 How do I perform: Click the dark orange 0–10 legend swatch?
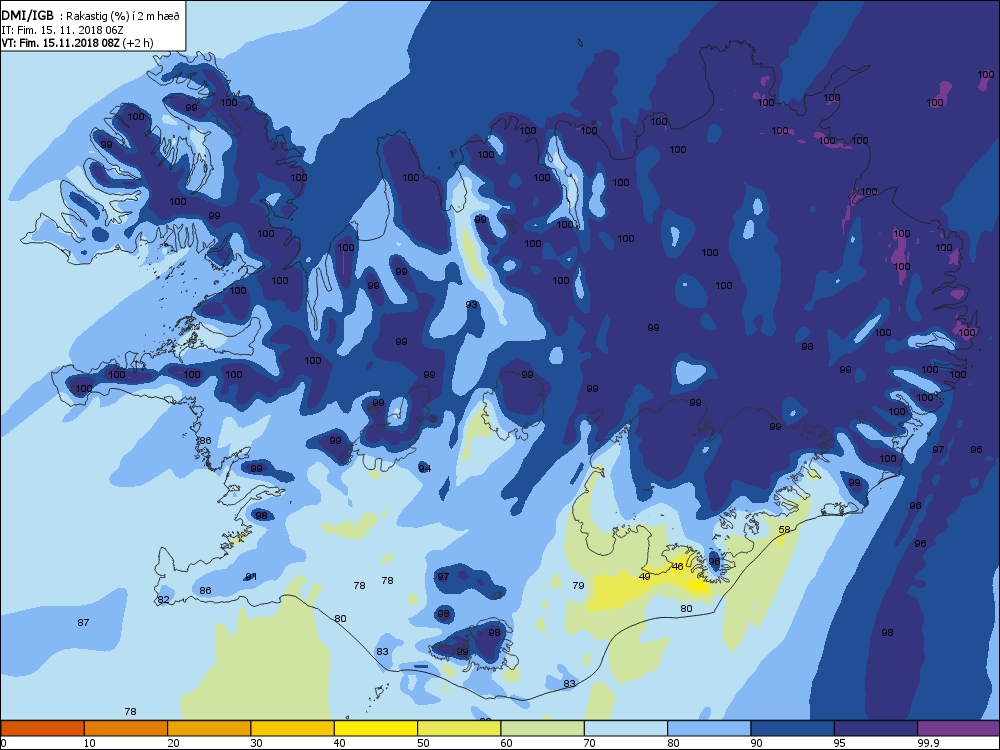(42, 728)
